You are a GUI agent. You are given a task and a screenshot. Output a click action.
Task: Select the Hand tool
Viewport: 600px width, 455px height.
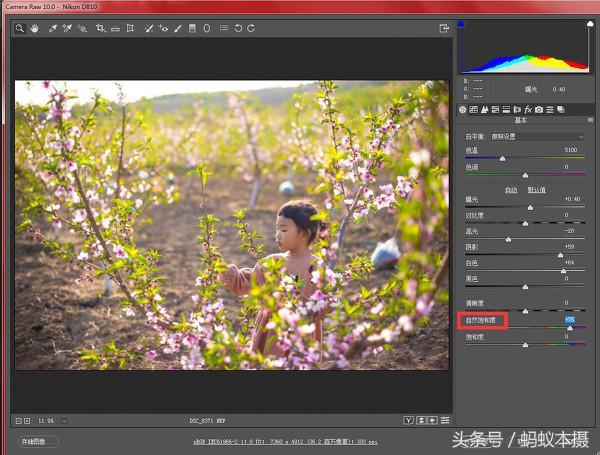coord(34,28)
